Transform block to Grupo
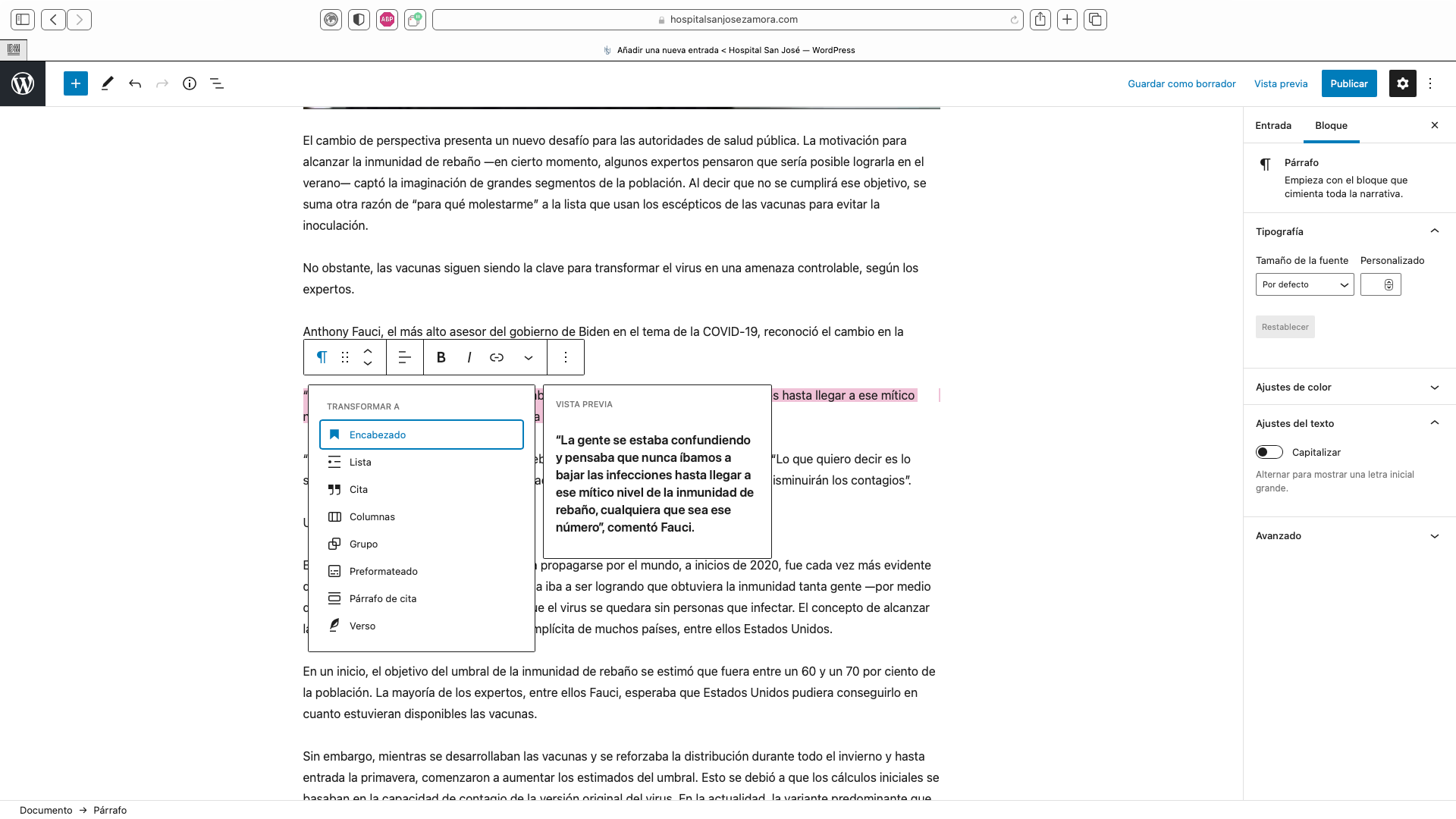1456x819 pixels. (422, 544)
